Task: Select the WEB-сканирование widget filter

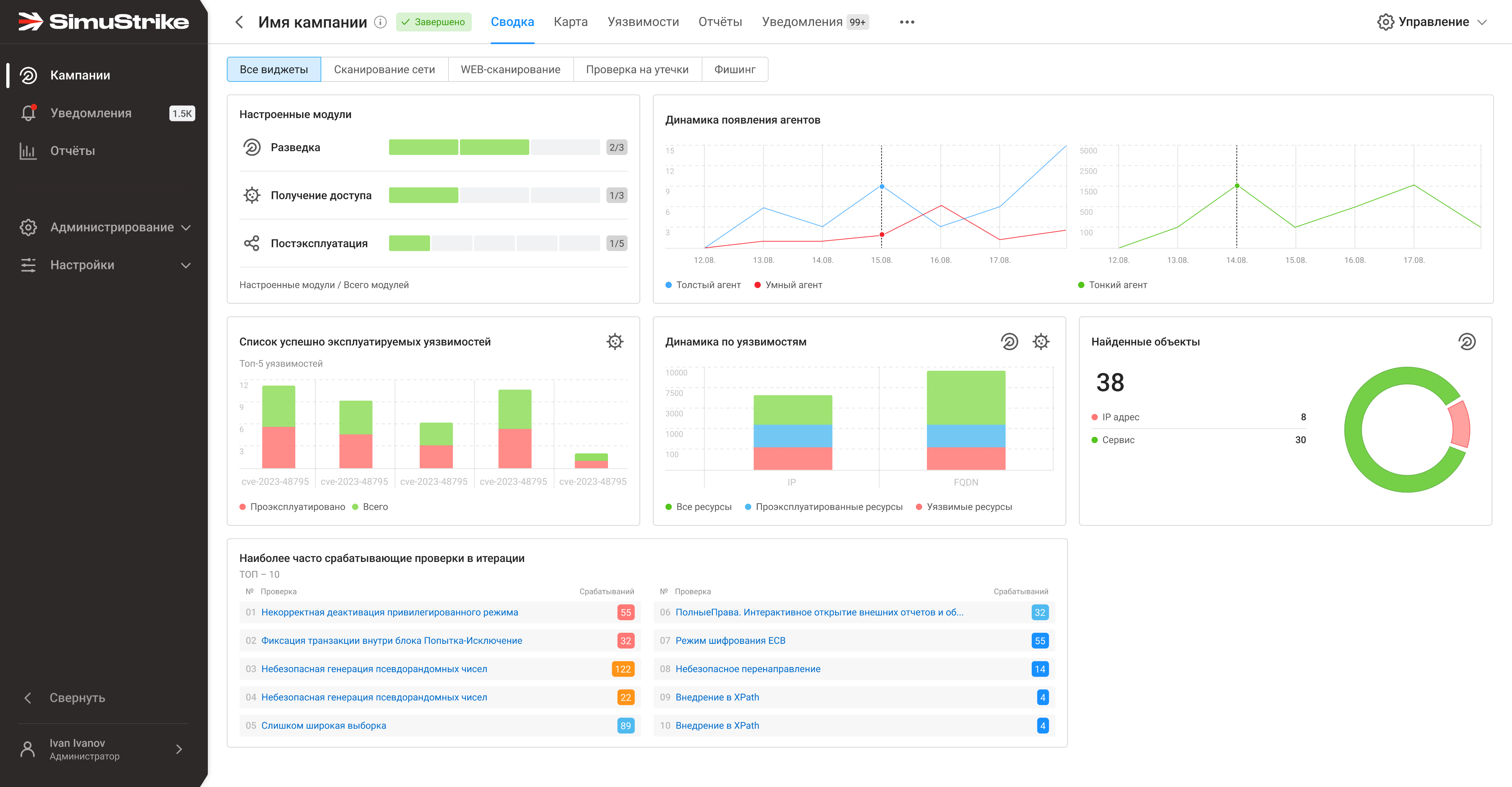Action: tap(510, 69)
